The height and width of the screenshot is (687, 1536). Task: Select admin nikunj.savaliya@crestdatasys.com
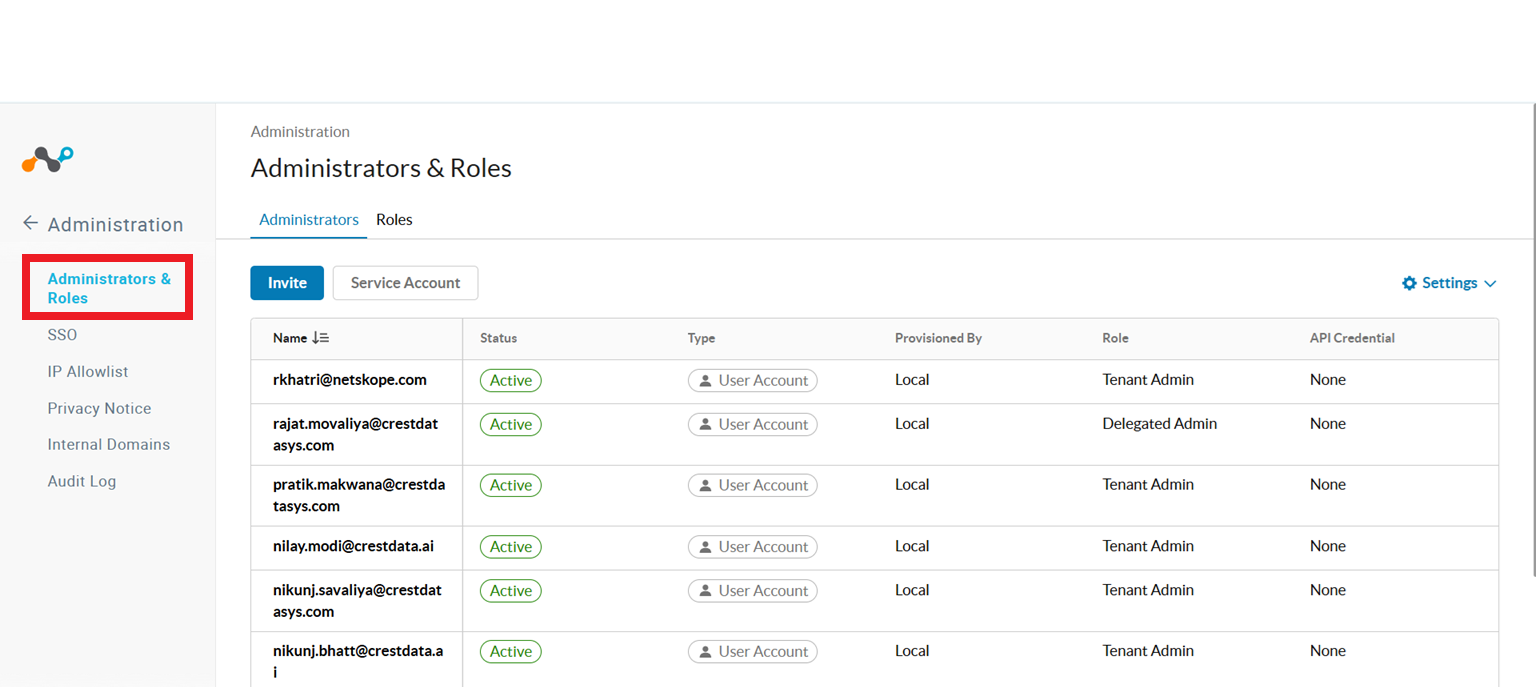click(x=357, y=600)
